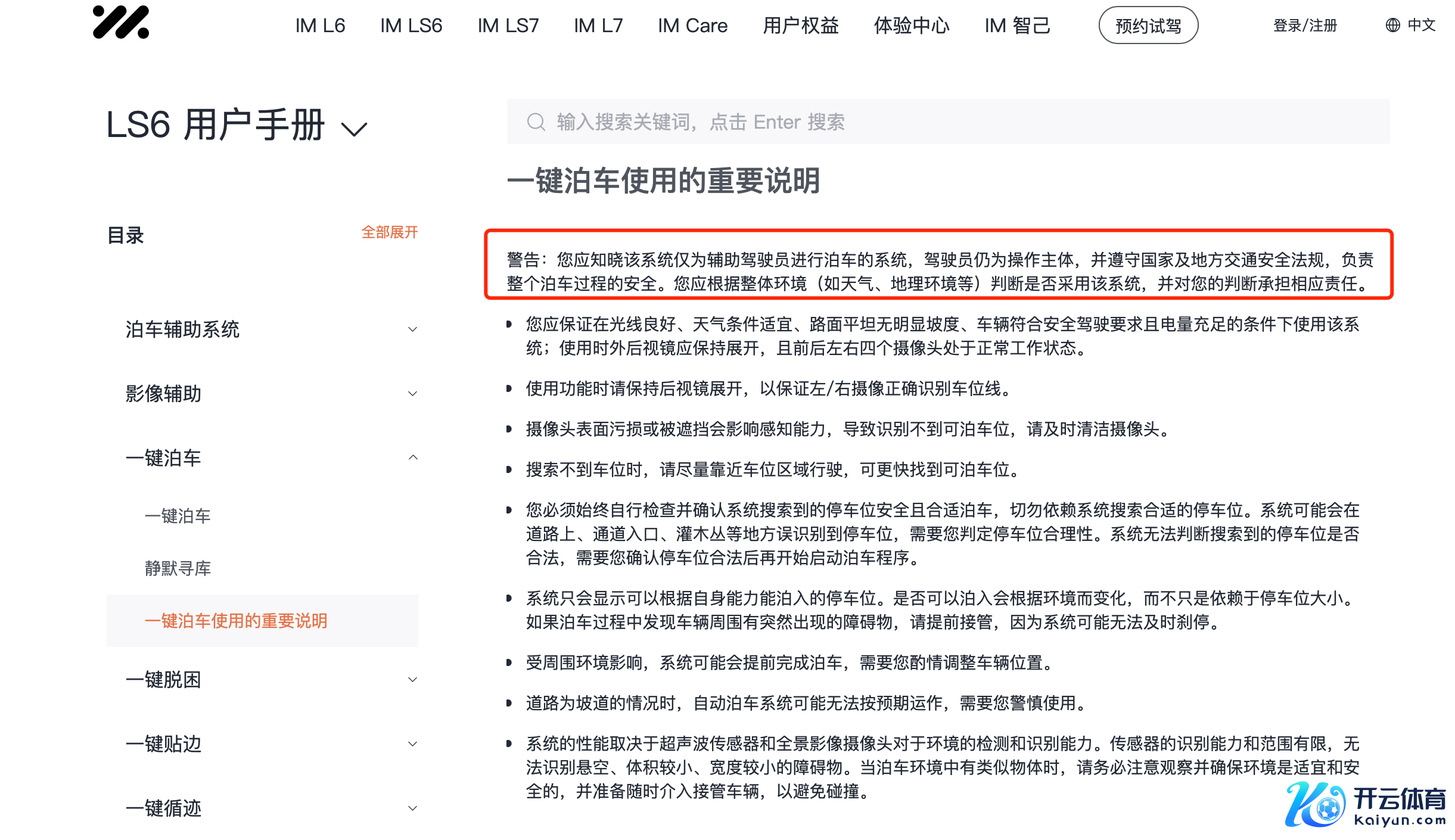Expand the 泊车辅助系统 chevron
The width and height of the screenshot is (1455, 840).
pyautogui.click(x=412, y=329)
